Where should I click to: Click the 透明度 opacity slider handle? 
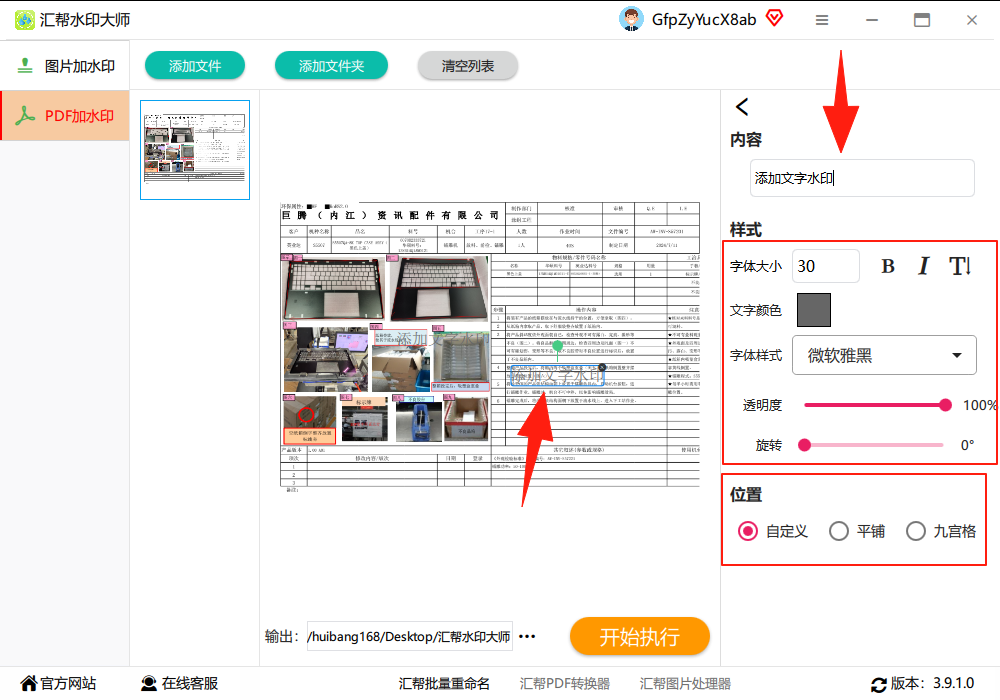[x=945, y=405]
